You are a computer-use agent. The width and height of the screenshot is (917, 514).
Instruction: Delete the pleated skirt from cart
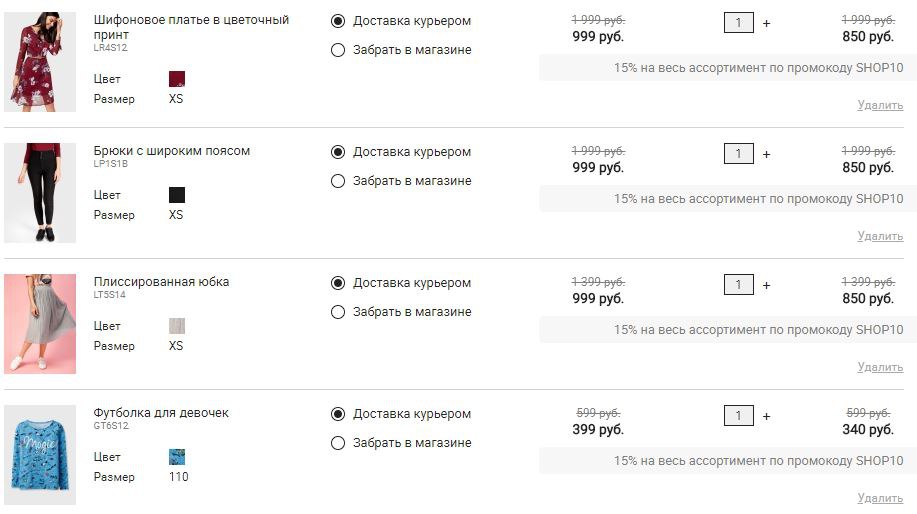[880, 367]
